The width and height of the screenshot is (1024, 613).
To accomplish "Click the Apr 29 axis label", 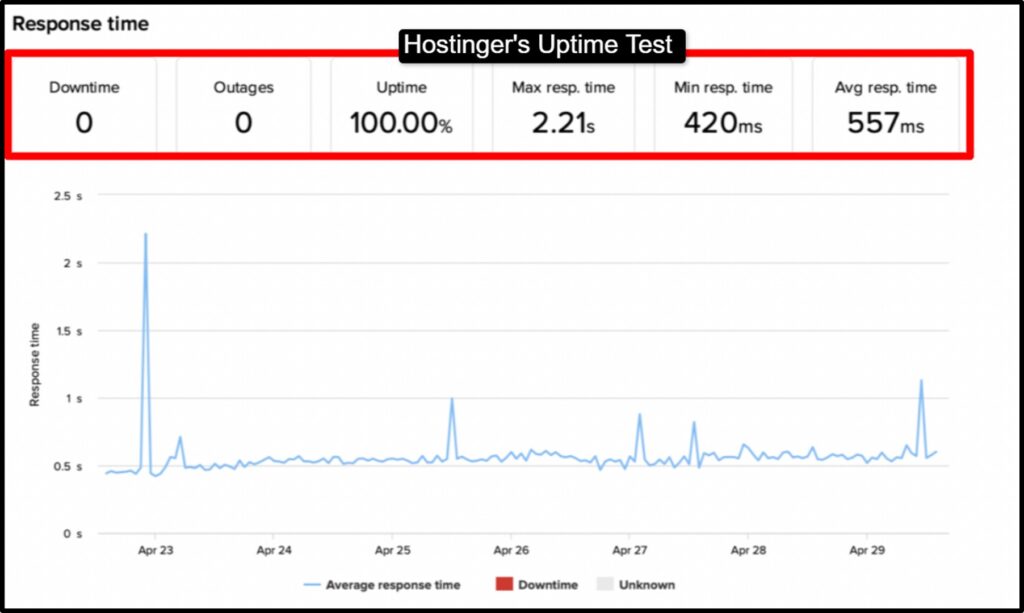I will (867, 550).
